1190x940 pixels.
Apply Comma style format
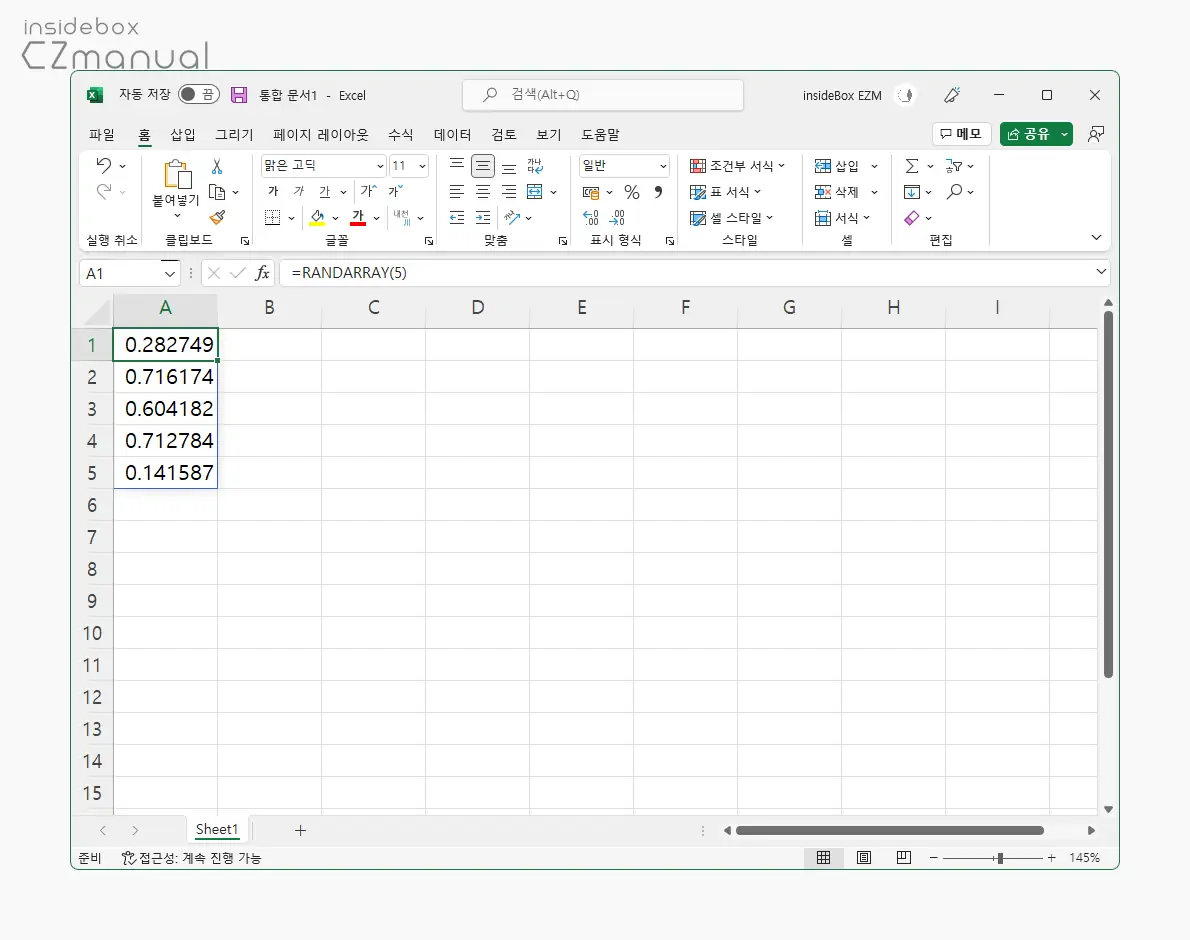[x=658, y=192]
